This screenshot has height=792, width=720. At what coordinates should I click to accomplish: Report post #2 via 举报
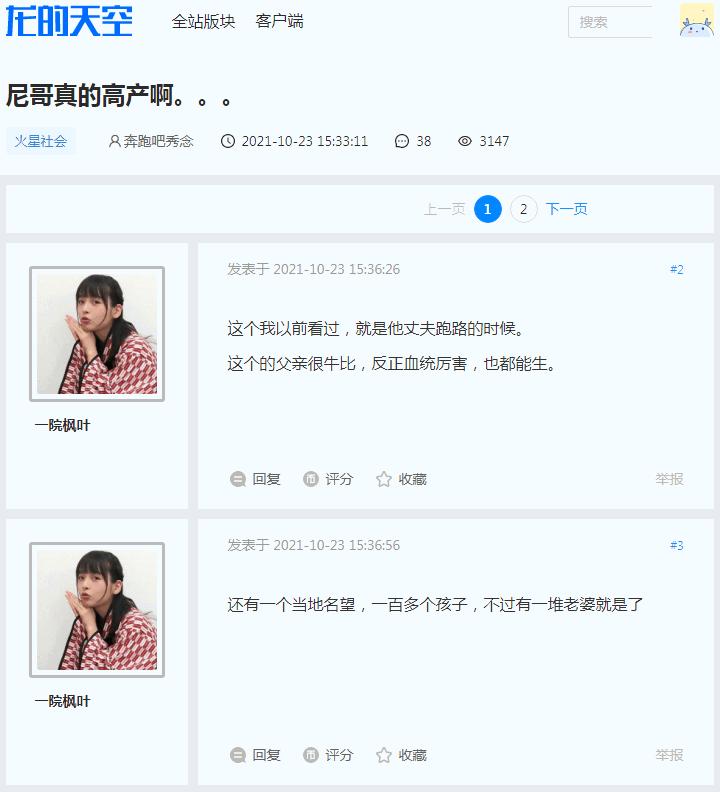[x=669, y=479]
